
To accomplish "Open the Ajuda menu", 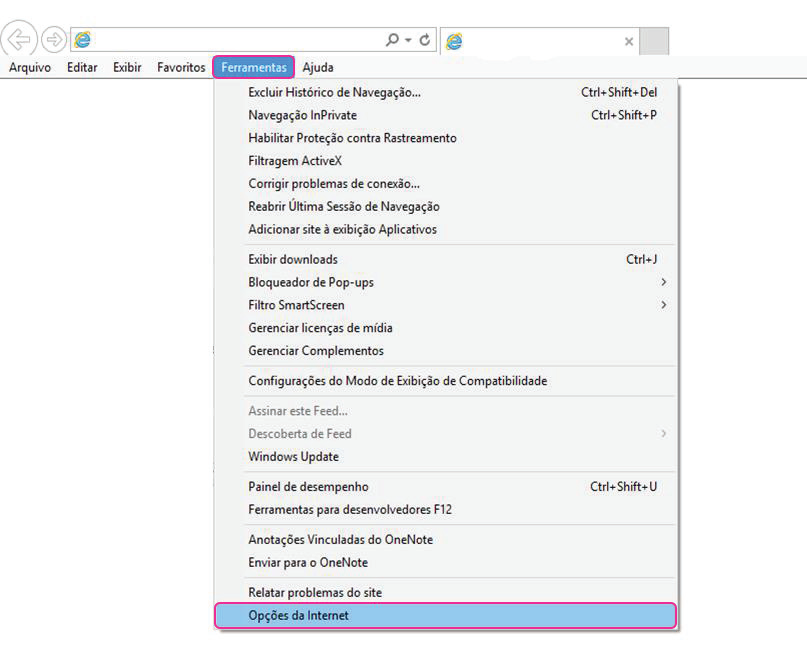I will coord(318,68).
